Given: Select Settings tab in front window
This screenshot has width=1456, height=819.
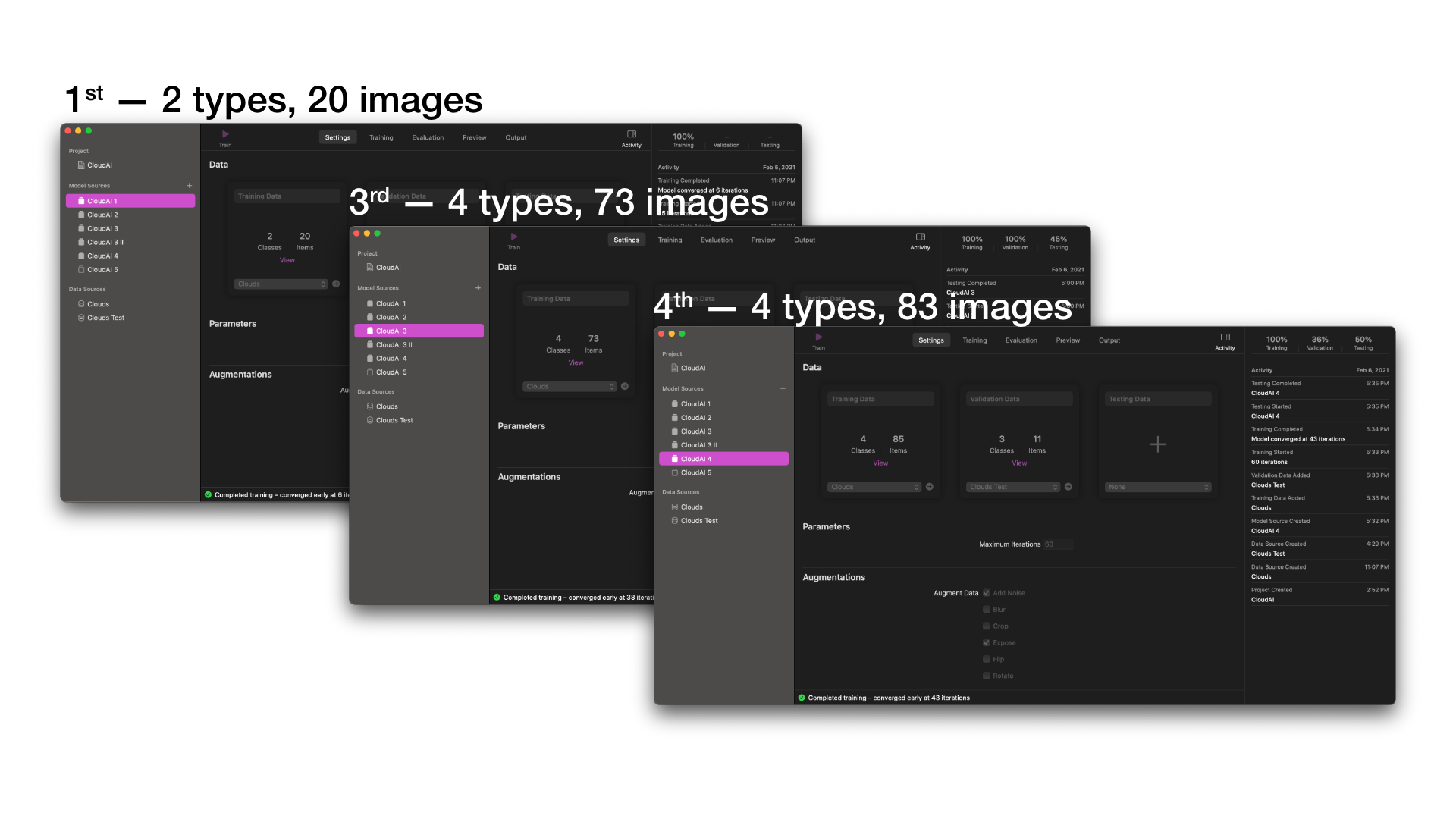Looking at the screenshot, I should (931, 340).
